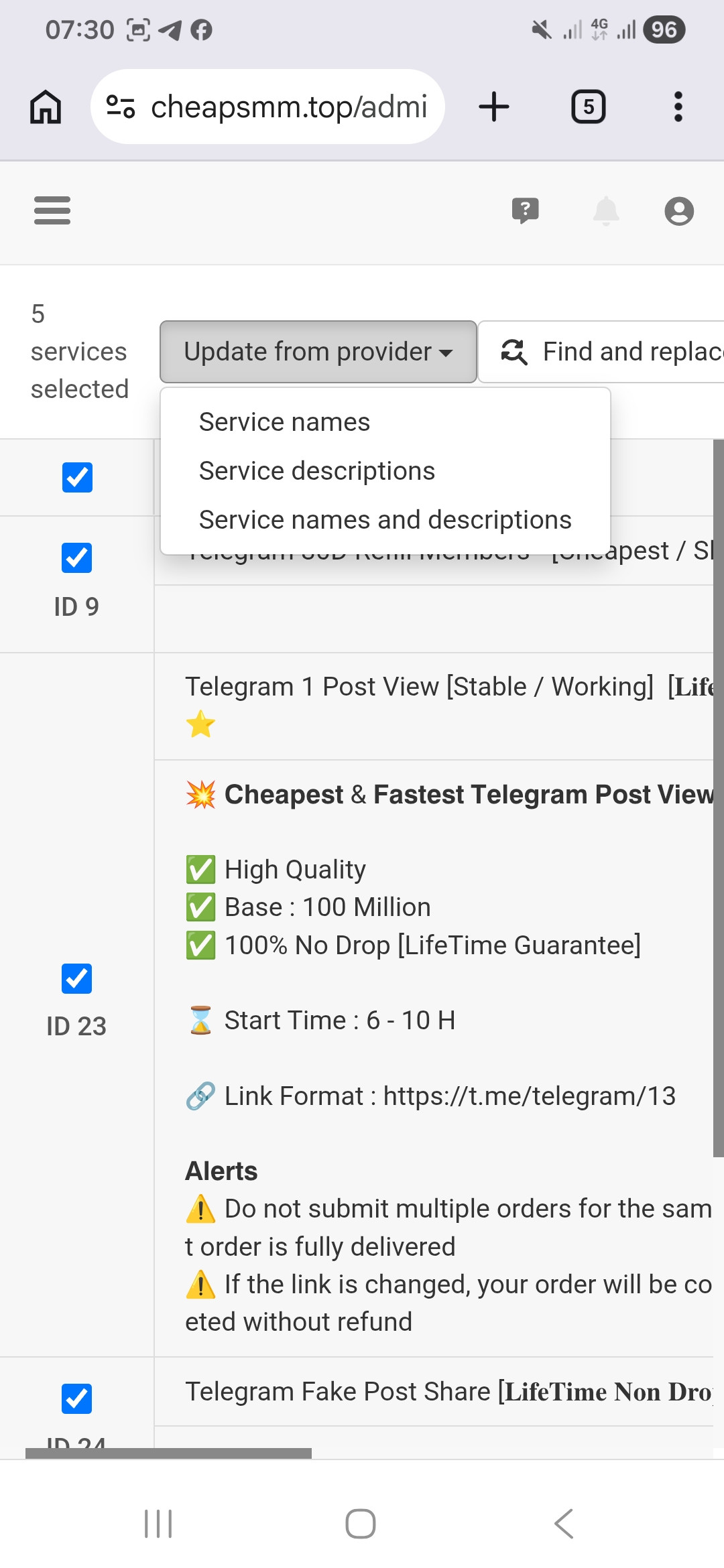The height and width of the screenshot is (1568, 724).
Task: Open a new browser tab
Action: pos(494,107)
